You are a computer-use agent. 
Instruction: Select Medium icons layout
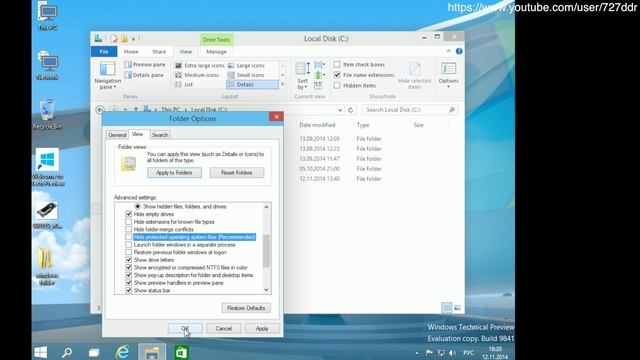pyautogui.click(x=197, y=75)
